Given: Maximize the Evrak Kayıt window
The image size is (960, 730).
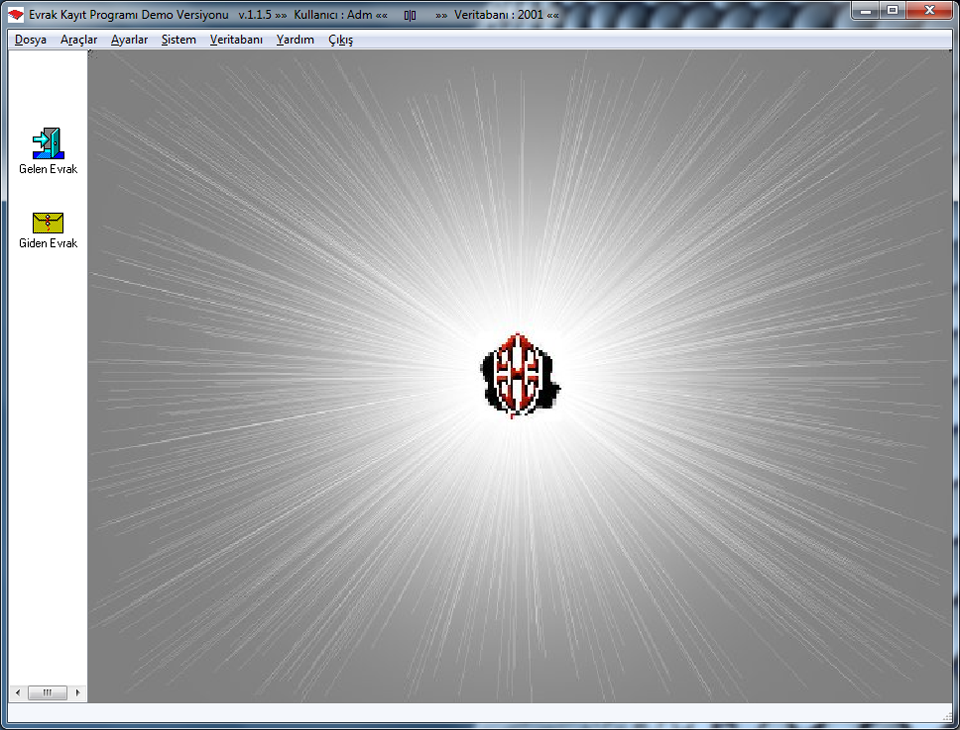Looking at the screenshot, I should 893,10.
